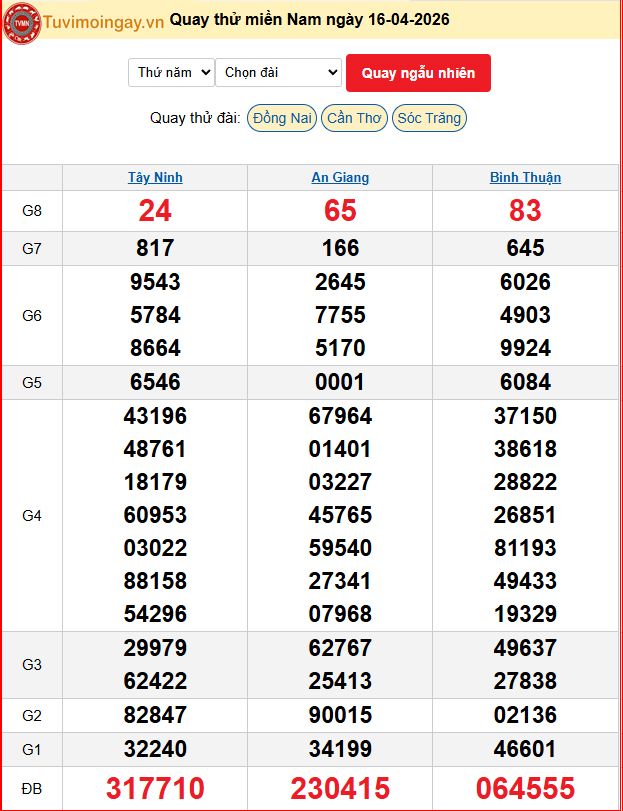Select the G8 row label
This screenshot has width=623, height=811.
point(32,211)
